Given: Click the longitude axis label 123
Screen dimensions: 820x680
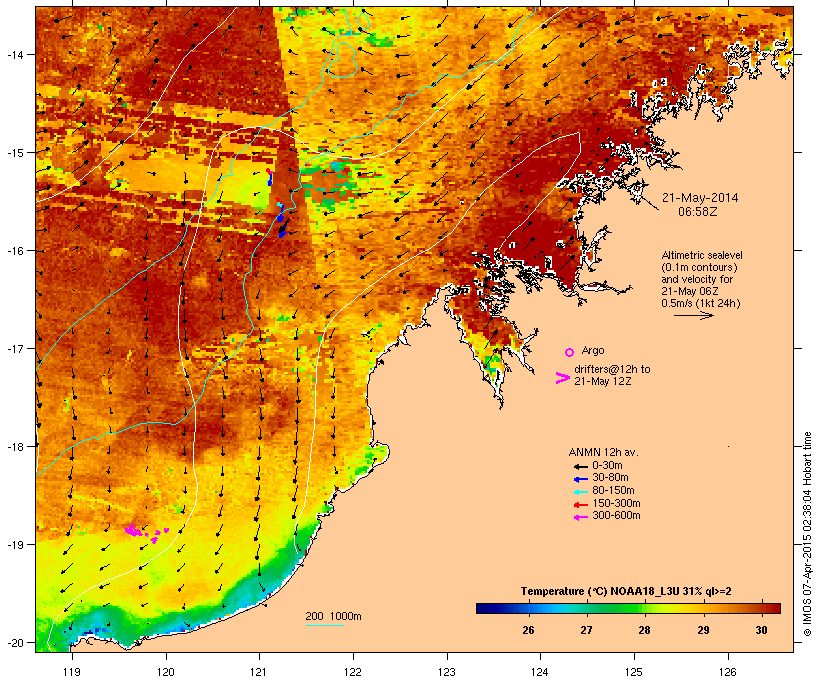Looking at the screenshot, I should point(447,672).
